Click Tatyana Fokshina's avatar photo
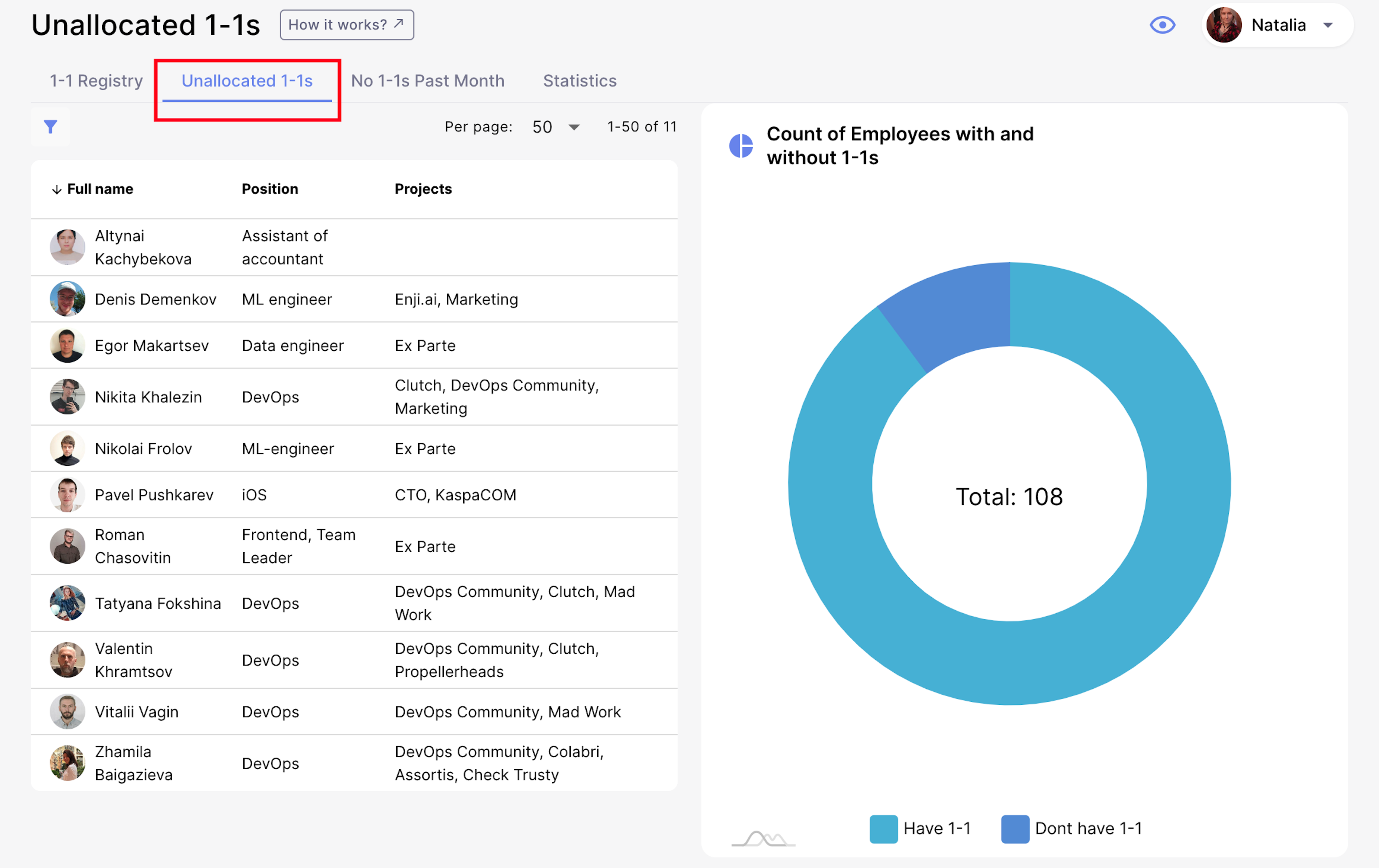Screen dimensions: 1379x868 tap(67, 603)
